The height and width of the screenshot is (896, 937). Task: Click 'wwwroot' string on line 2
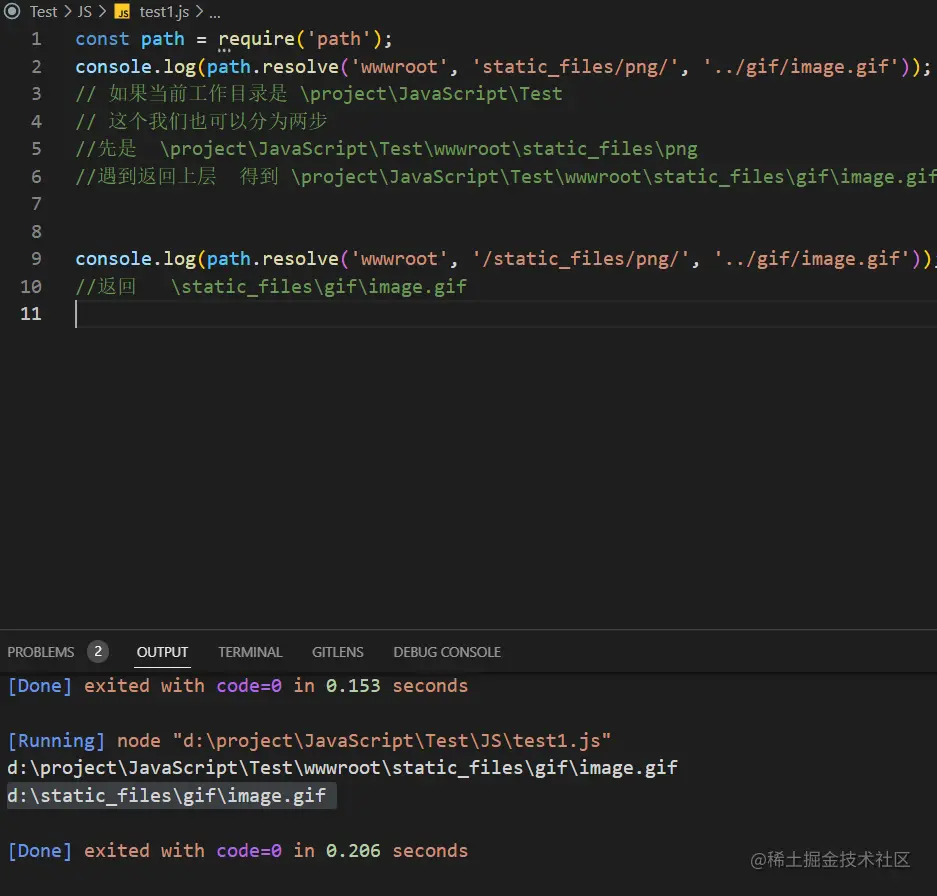(x=399, y=66)
